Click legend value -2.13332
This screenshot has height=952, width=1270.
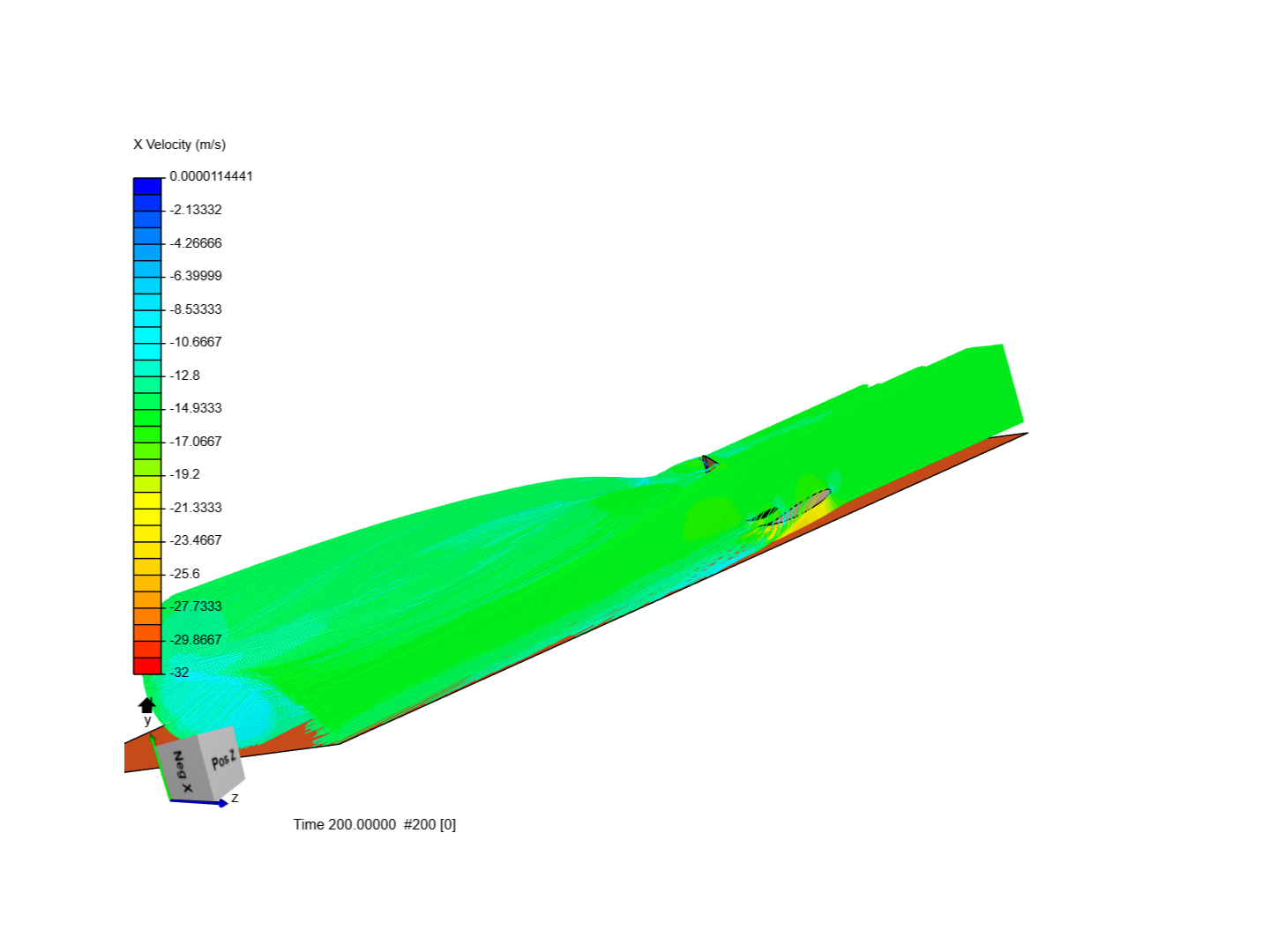(196, 210)
